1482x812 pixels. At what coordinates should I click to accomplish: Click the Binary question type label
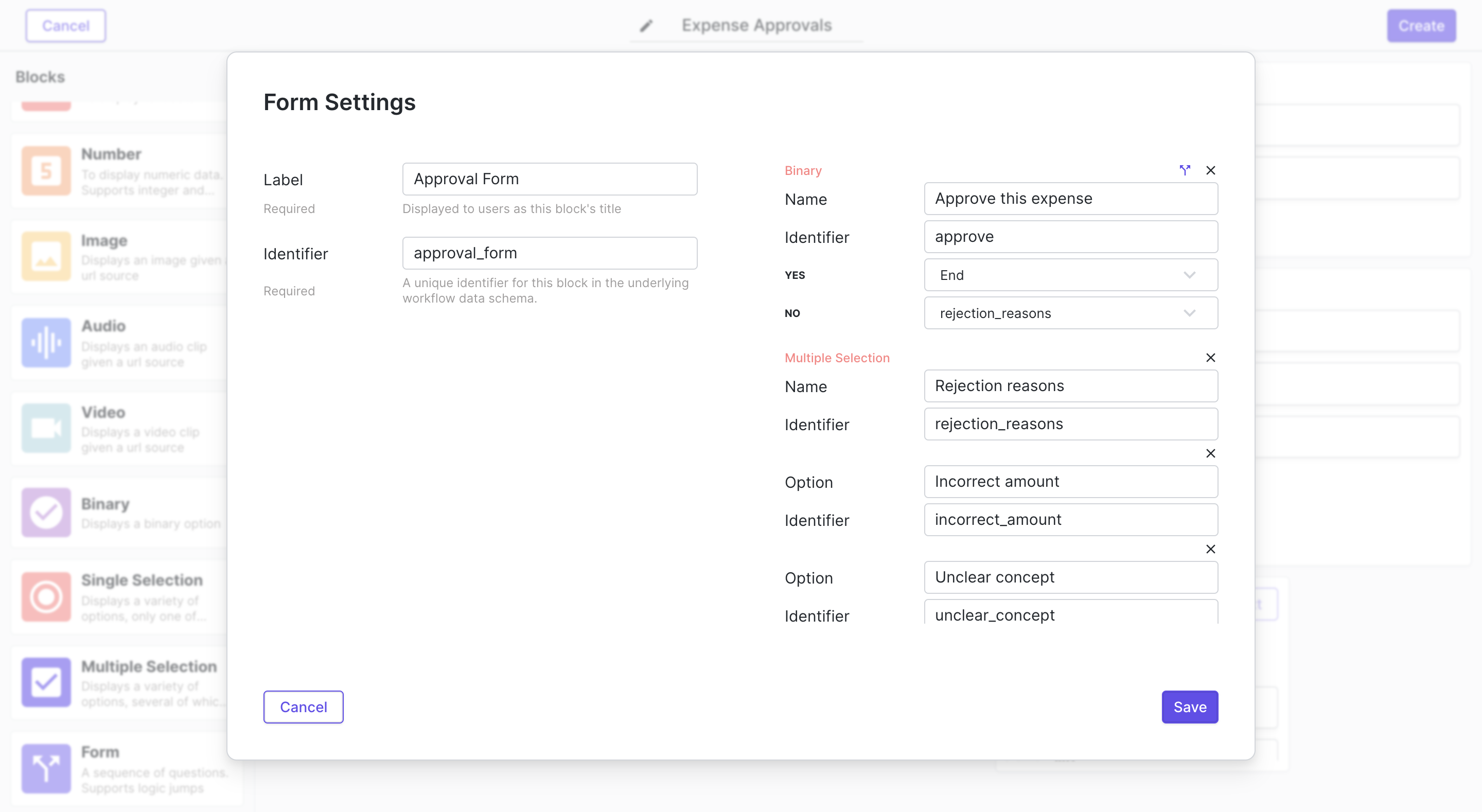point(803,170)
